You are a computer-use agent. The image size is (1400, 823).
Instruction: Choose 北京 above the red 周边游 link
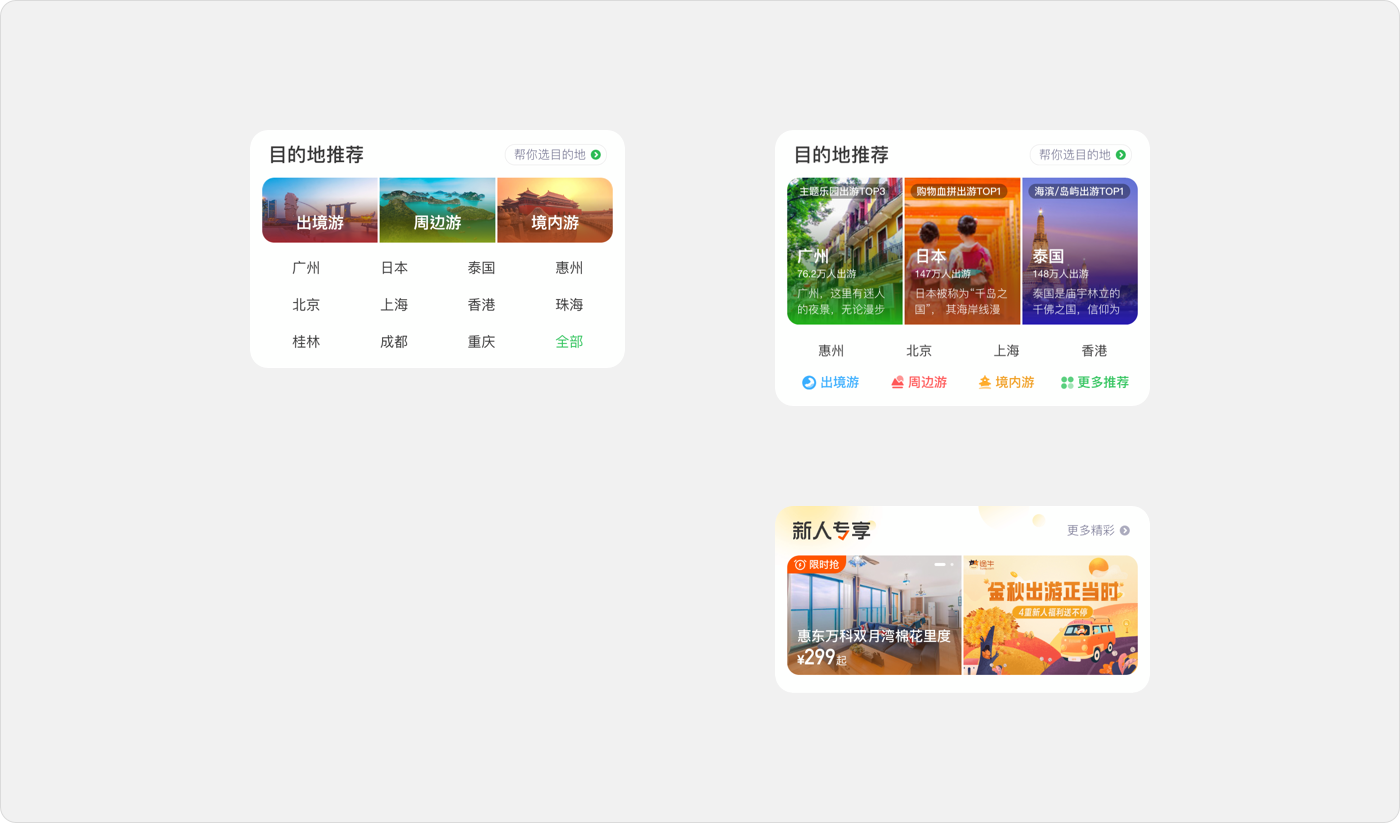point(919,351)
